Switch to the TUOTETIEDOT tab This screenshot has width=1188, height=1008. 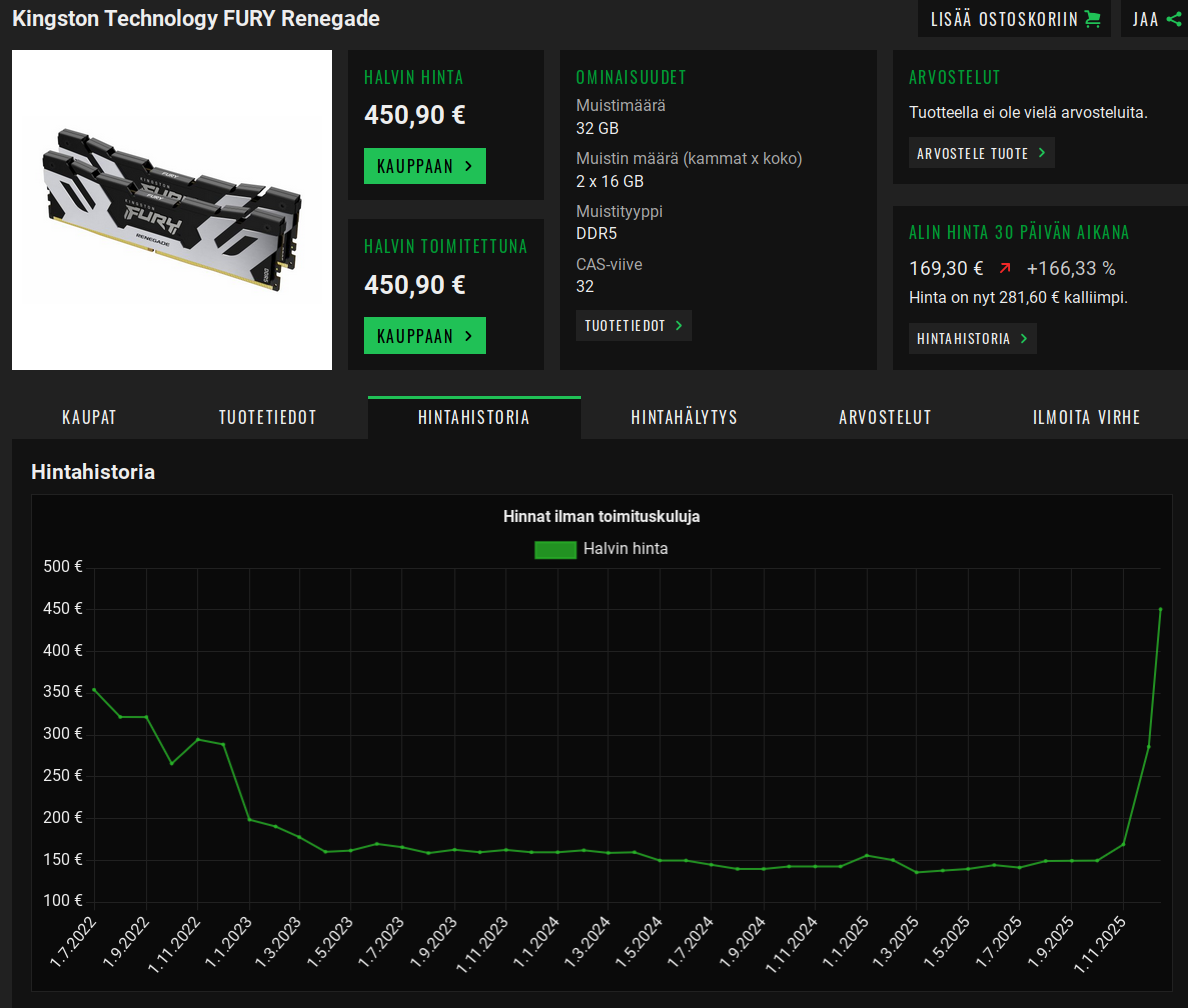point(267,418)
